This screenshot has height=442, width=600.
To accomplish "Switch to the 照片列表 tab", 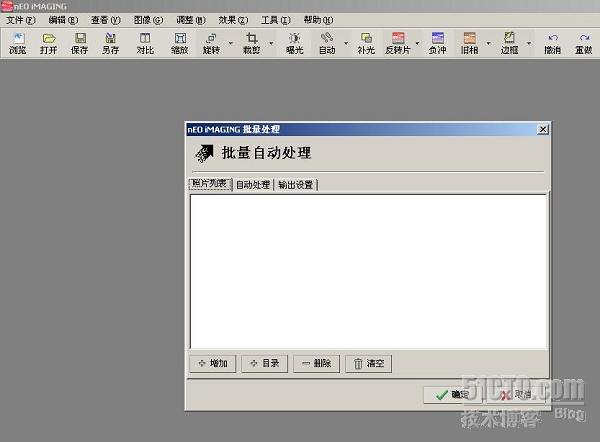I will pos(210,184).
